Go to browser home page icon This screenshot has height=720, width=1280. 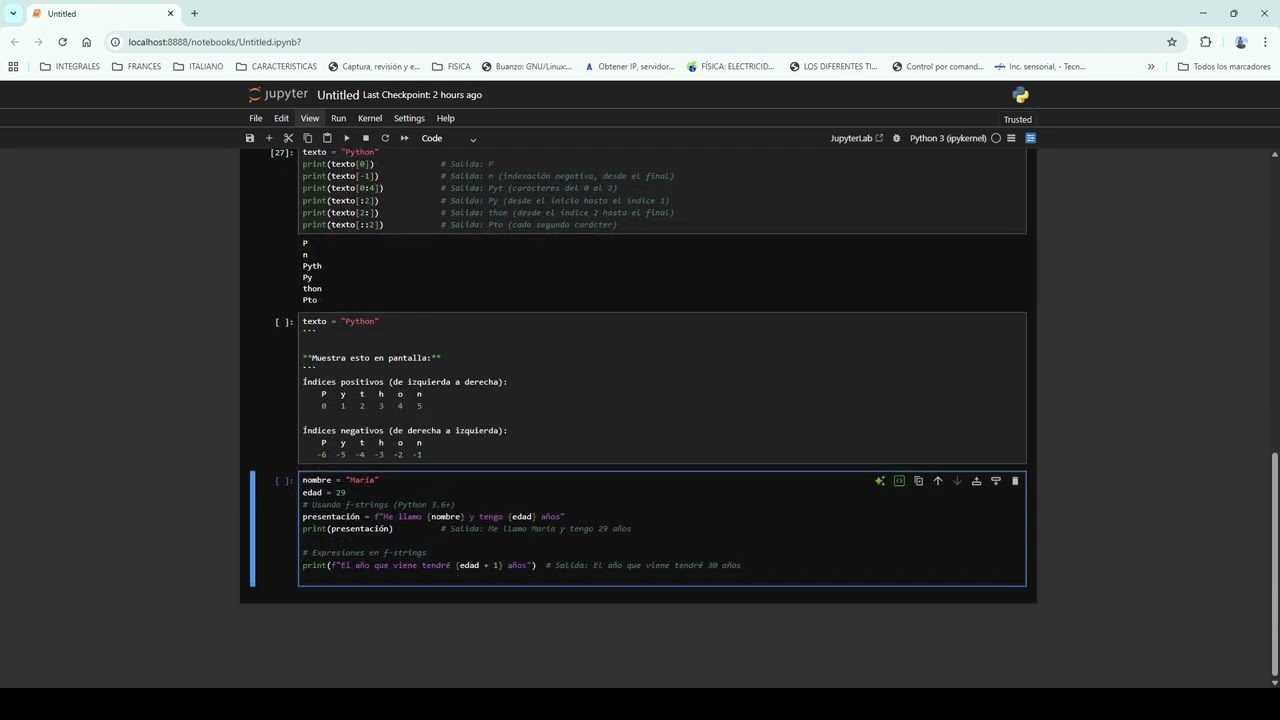pyautogui.click(x=86, y=42)
